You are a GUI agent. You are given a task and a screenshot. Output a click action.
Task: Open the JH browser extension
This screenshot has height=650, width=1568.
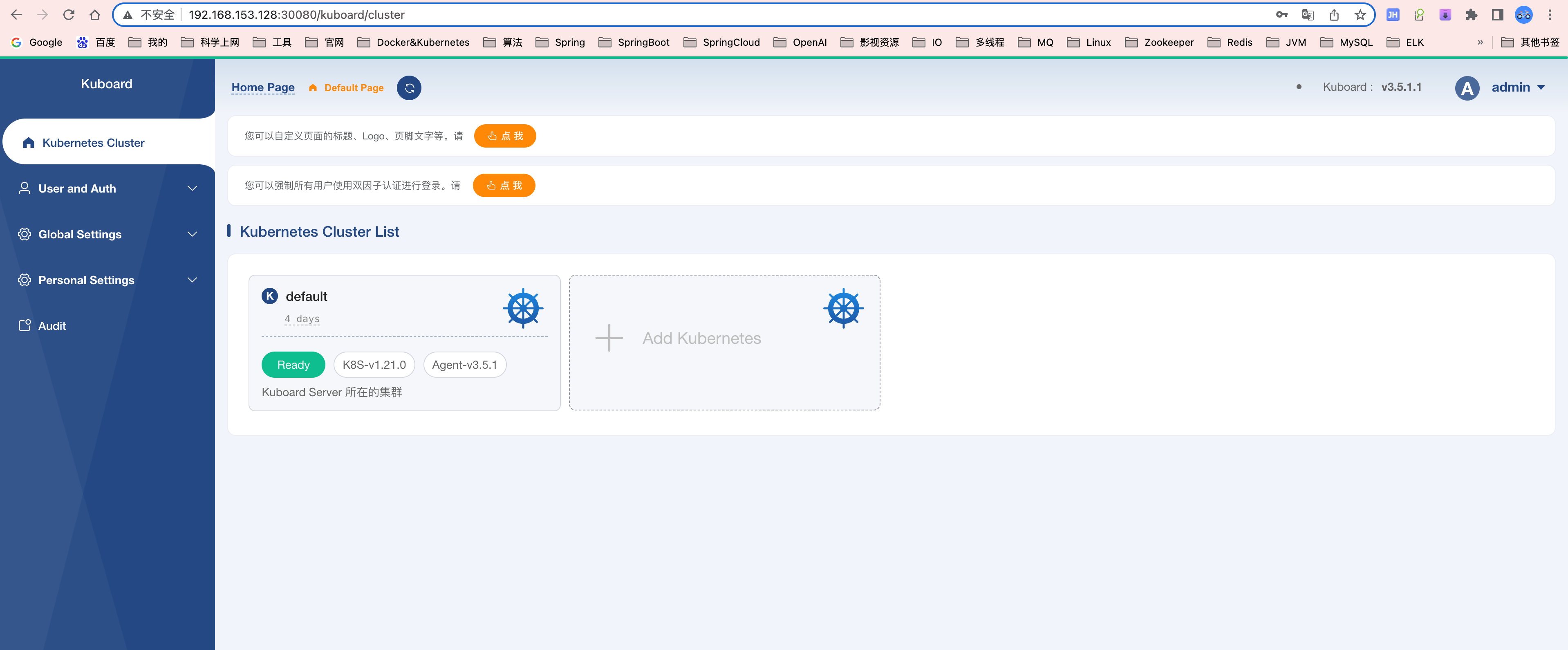tap(1393, 15)
